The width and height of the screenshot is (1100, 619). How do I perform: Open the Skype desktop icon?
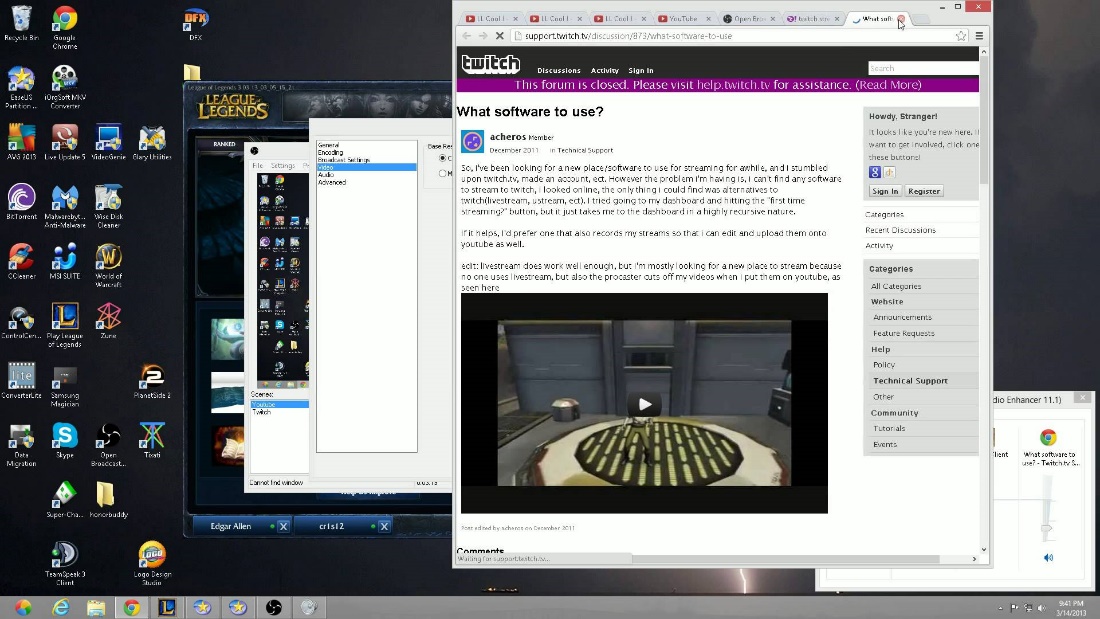65,441
